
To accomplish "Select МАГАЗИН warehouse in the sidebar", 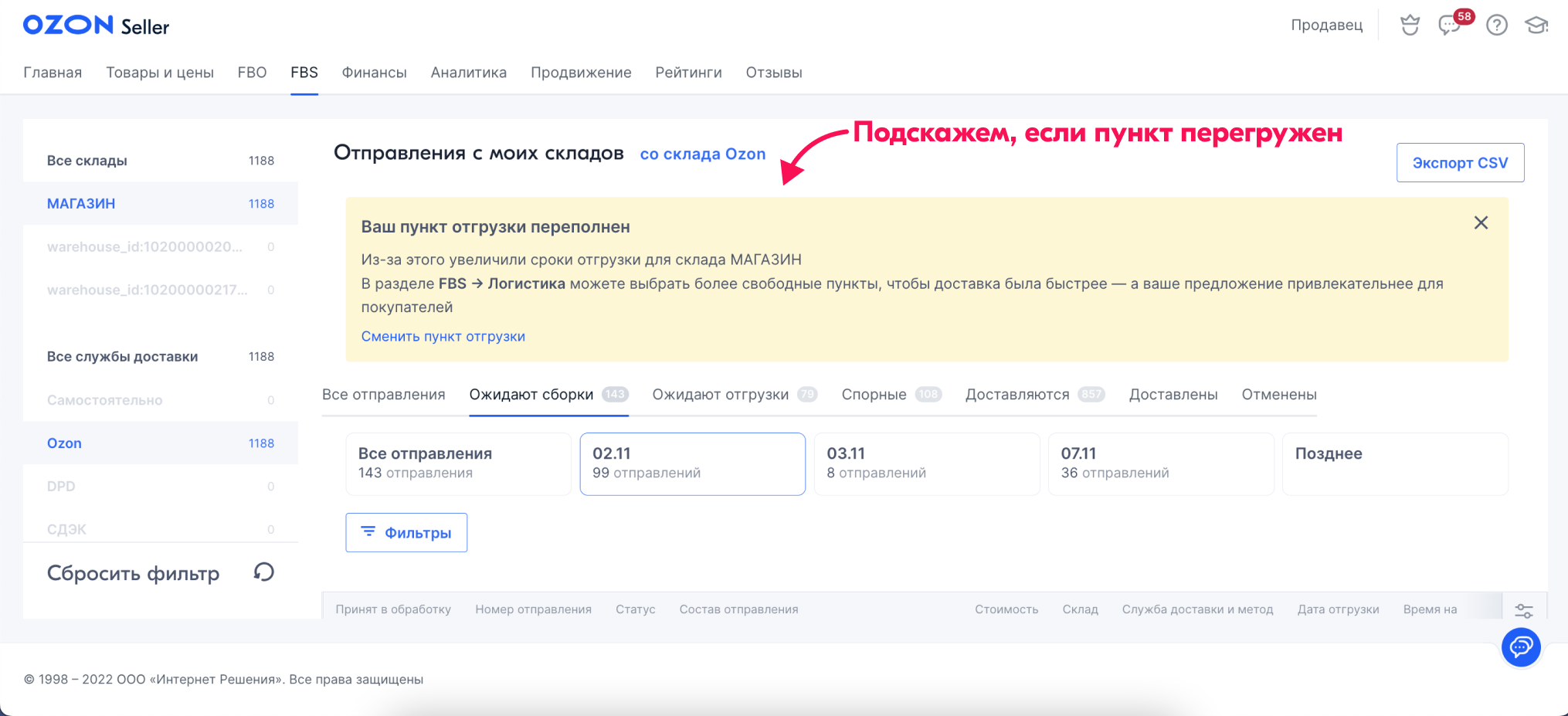I will 81,204.
